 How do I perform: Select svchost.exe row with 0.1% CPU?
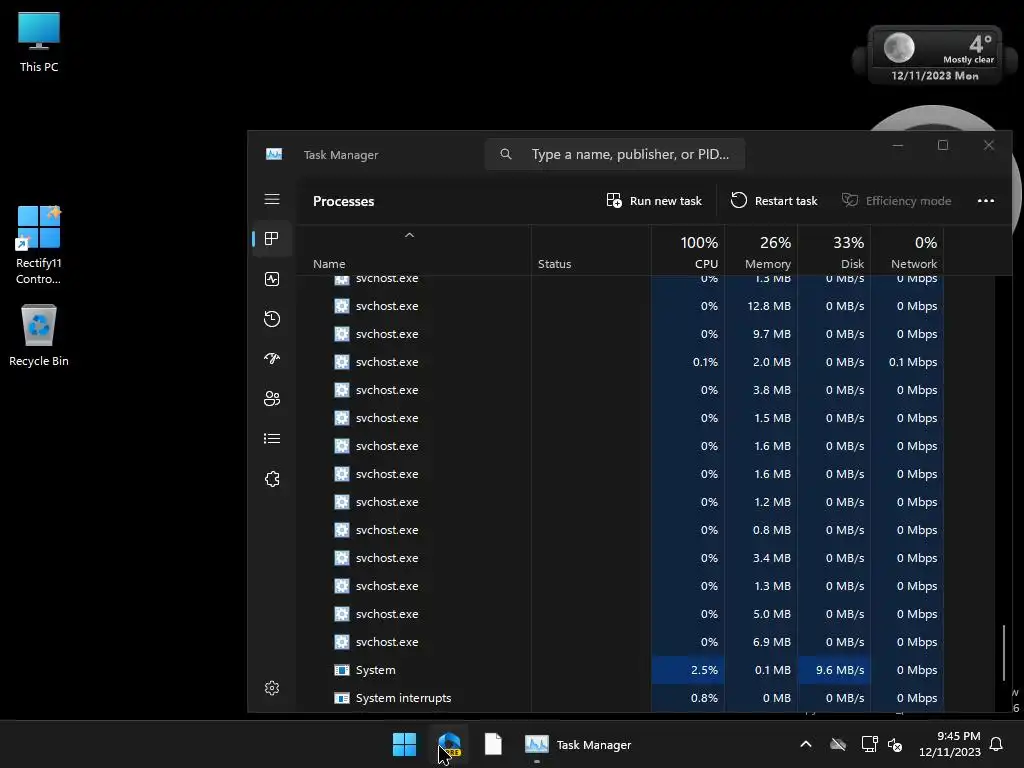pyautogui.click(x=620, y=362)
